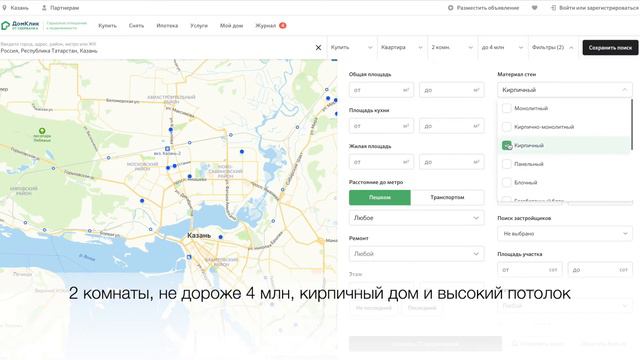640x360 pixels.
Task: Click the Площадь кухни от field
Action: pos(381,126)
